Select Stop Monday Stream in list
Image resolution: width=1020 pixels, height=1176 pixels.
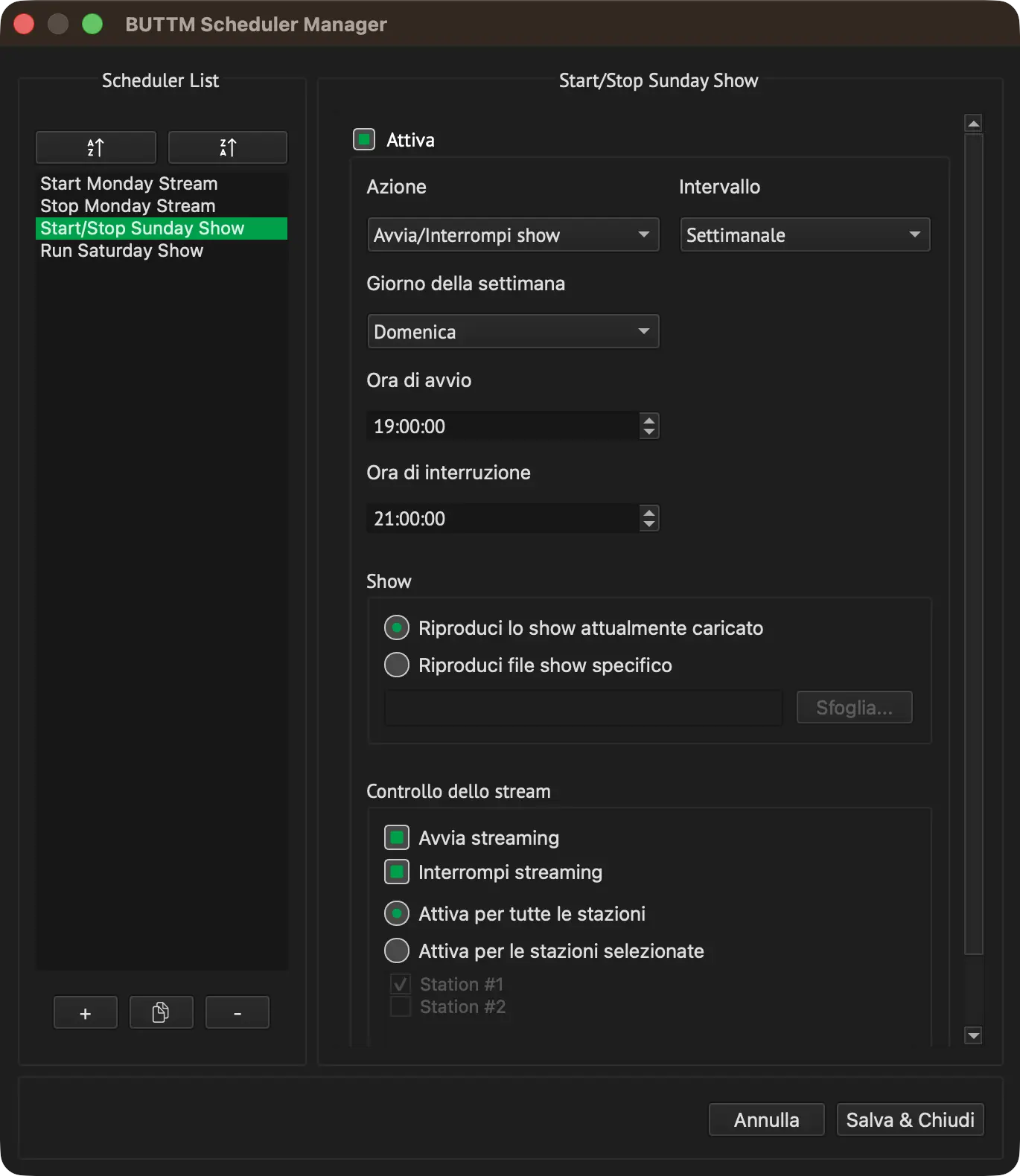(162, 206)
